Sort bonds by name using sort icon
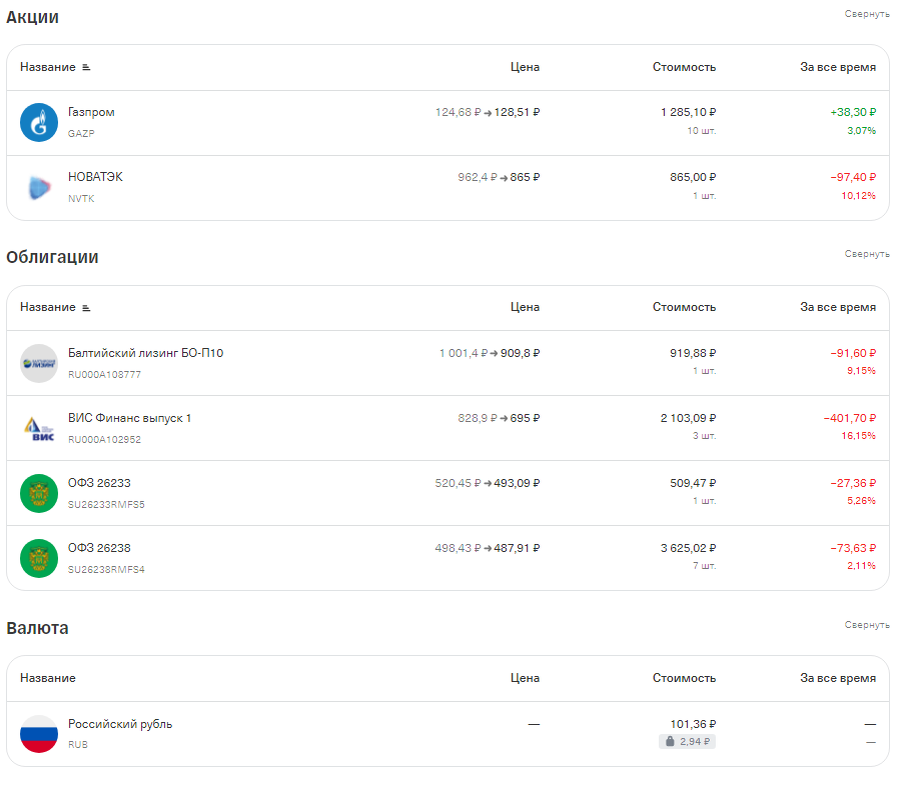Screen dimensions: 899x810 [86, 308]
